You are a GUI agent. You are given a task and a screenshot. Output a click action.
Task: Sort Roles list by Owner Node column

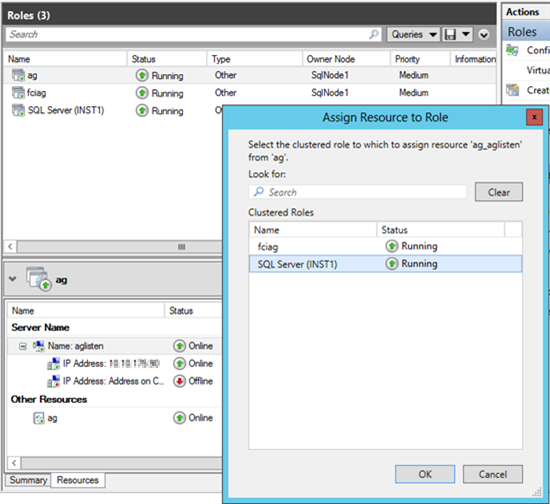pyautogui.click(x=347, y=59)
